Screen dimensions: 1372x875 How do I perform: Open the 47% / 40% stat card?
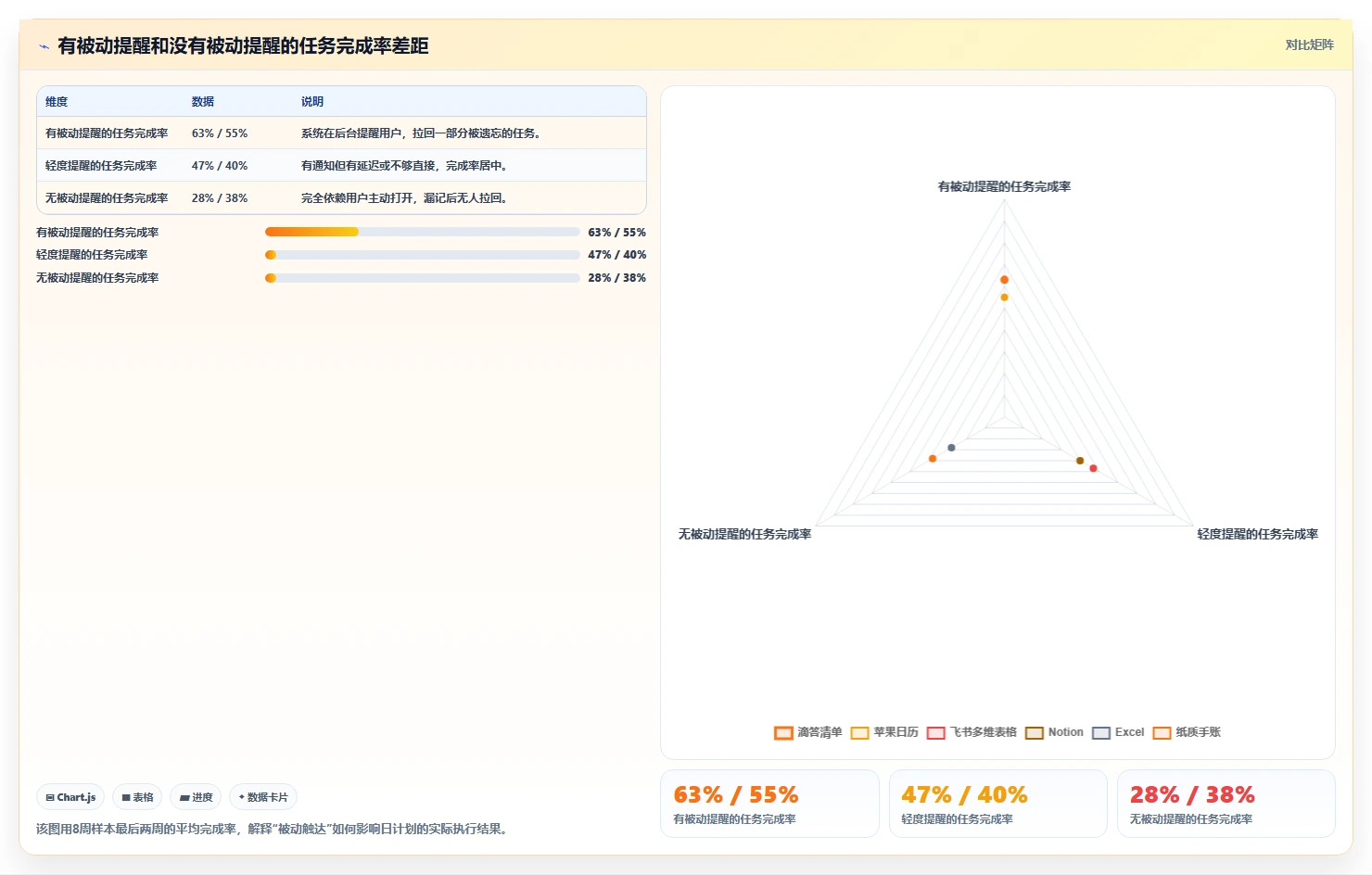pyautogui.click(x=998, y=804)
